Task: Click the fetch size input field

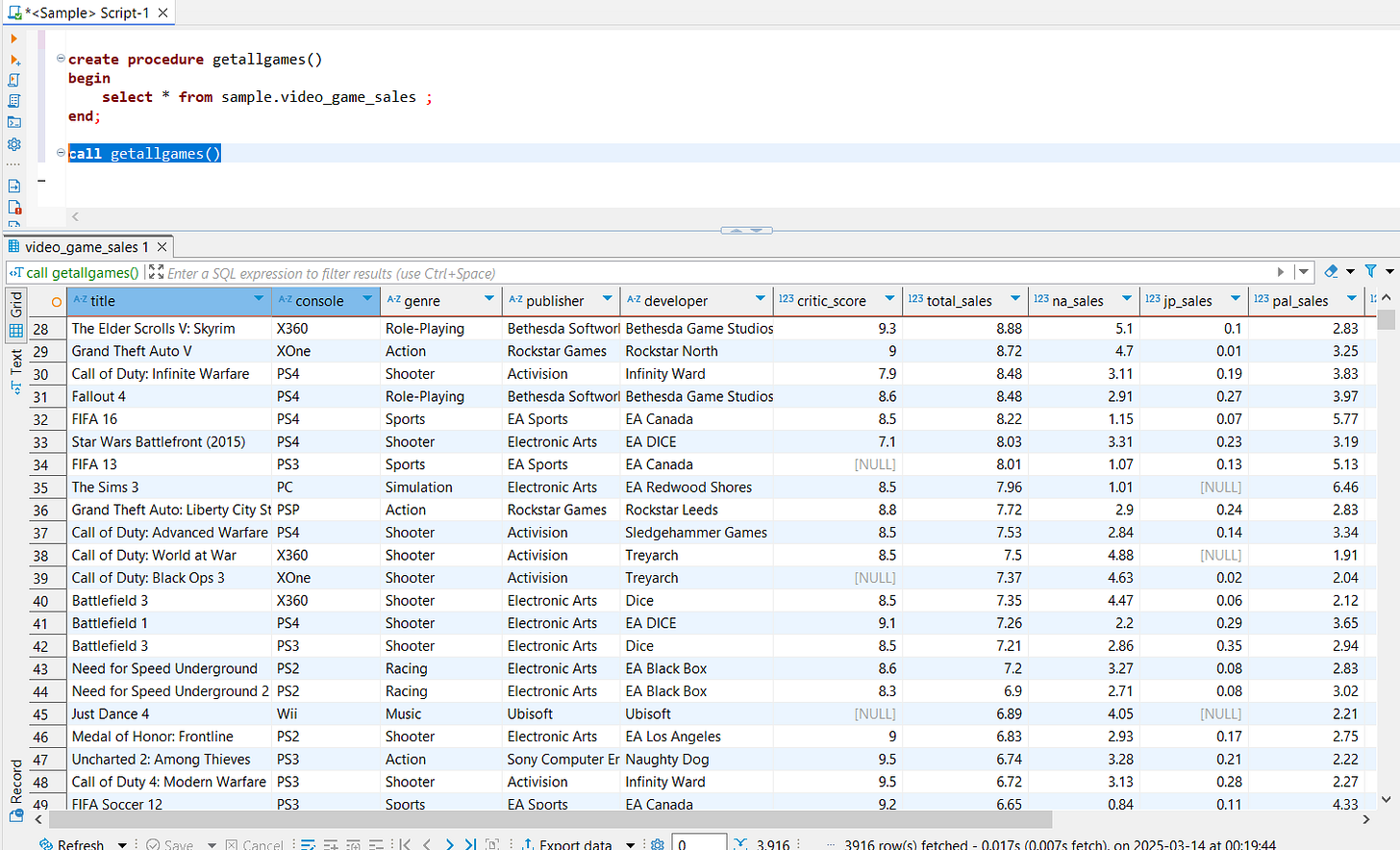Action: 699,843
